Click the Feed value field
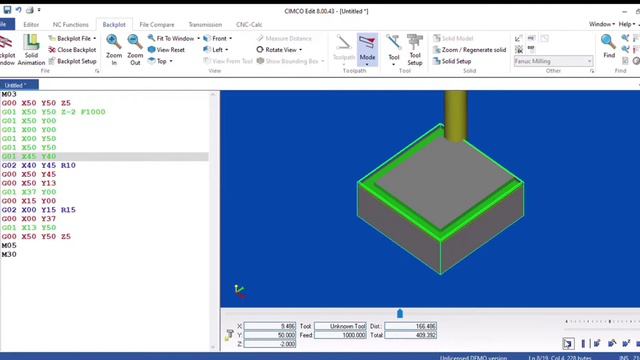The image size is (640, 360). [x=340, y=335]
